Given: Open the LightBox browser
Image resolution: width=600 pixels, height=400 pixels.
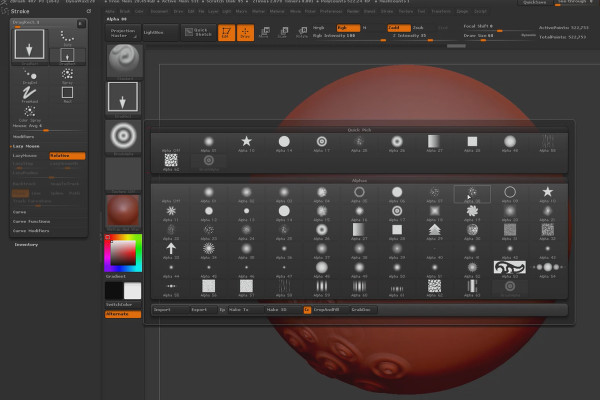Looking at the screenshot, I should [x=160, y=33].
